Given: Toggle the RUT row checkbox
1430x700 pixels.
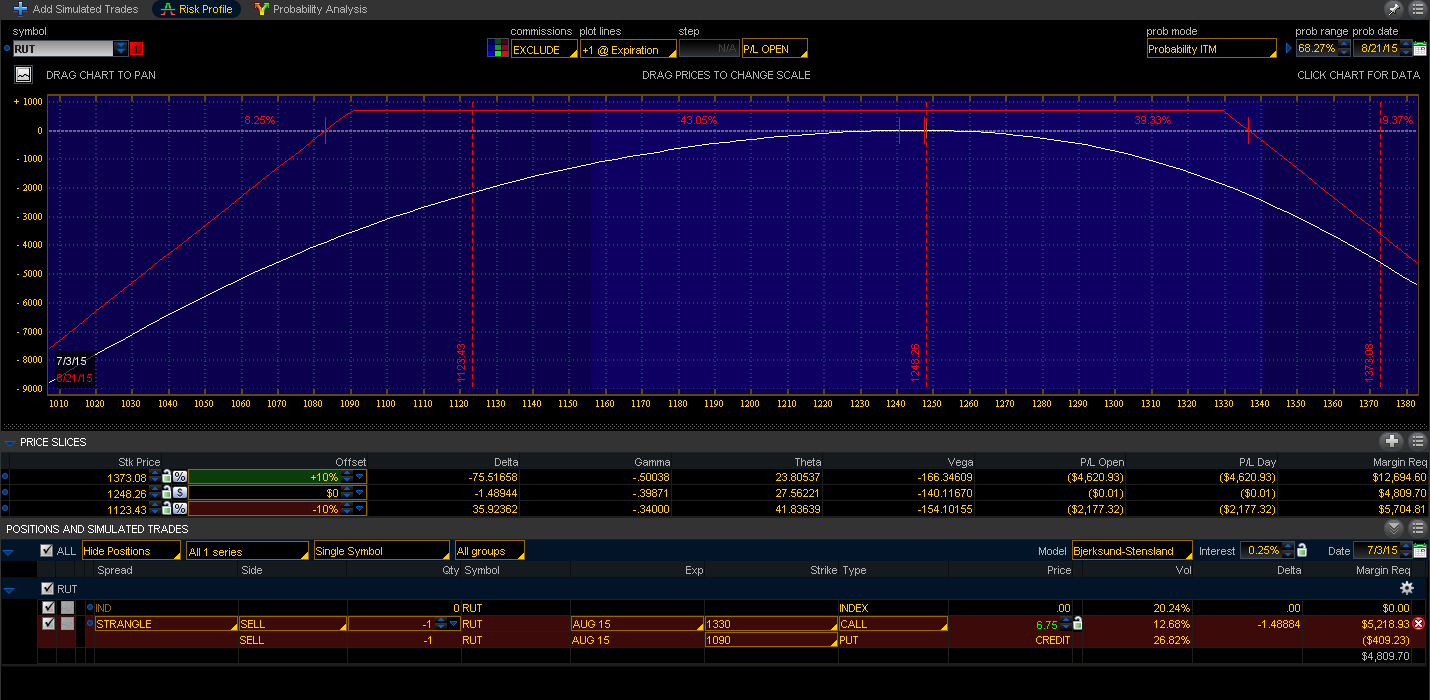Looking at the screenshot, I should [x=46, y=589].
